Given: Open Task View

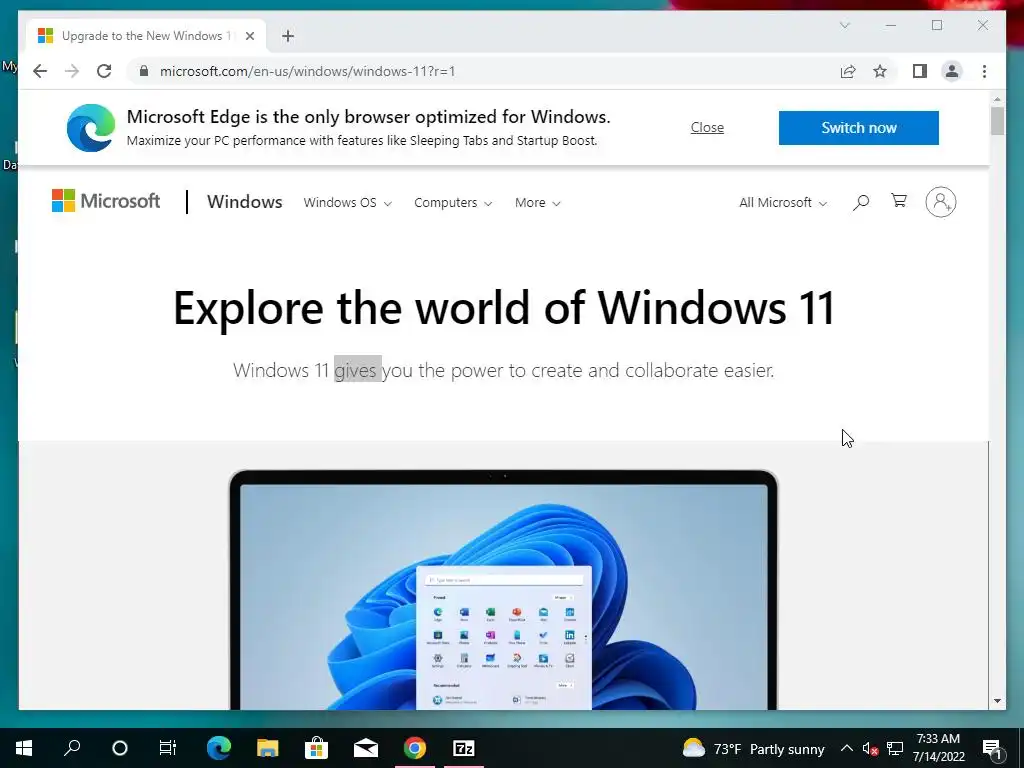Looking at the screenshot, I should (x=168, y=748).
